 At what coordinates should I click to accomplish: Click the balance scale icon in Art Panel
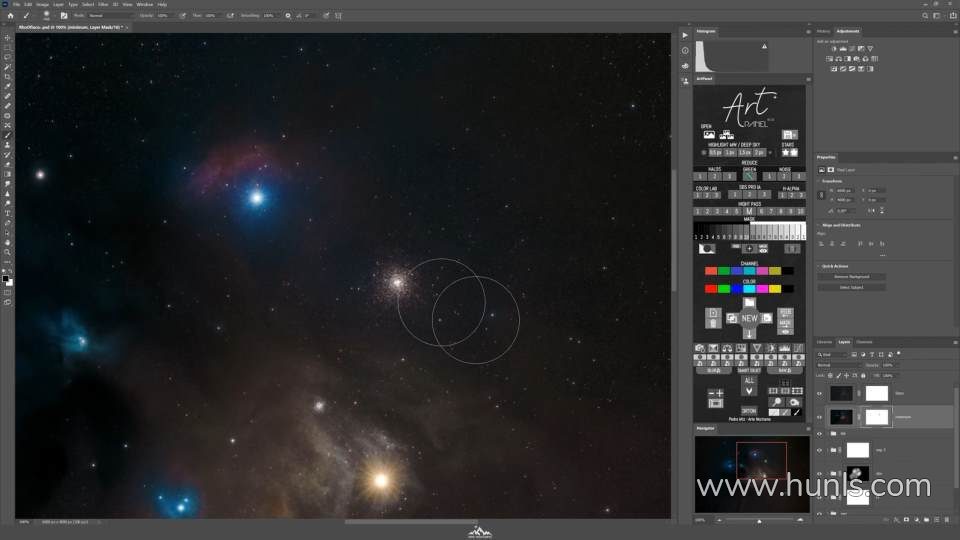[727, 348]
